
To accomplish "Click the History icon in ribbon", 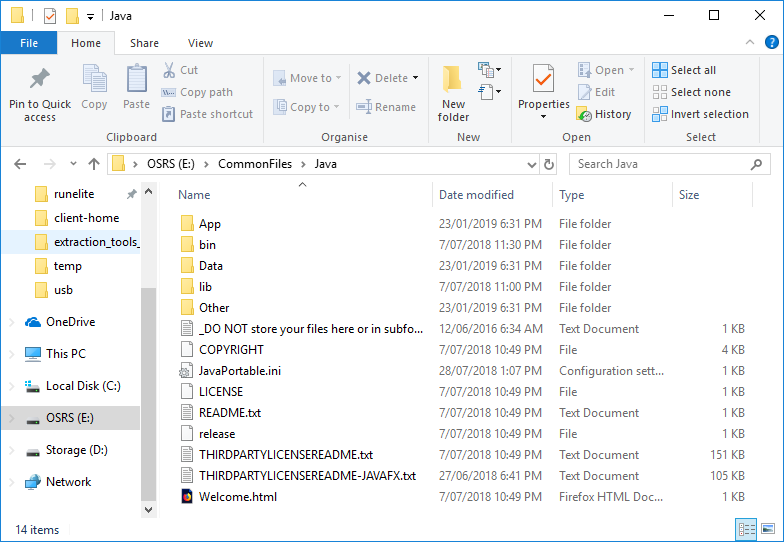I will tap(585, 114).
